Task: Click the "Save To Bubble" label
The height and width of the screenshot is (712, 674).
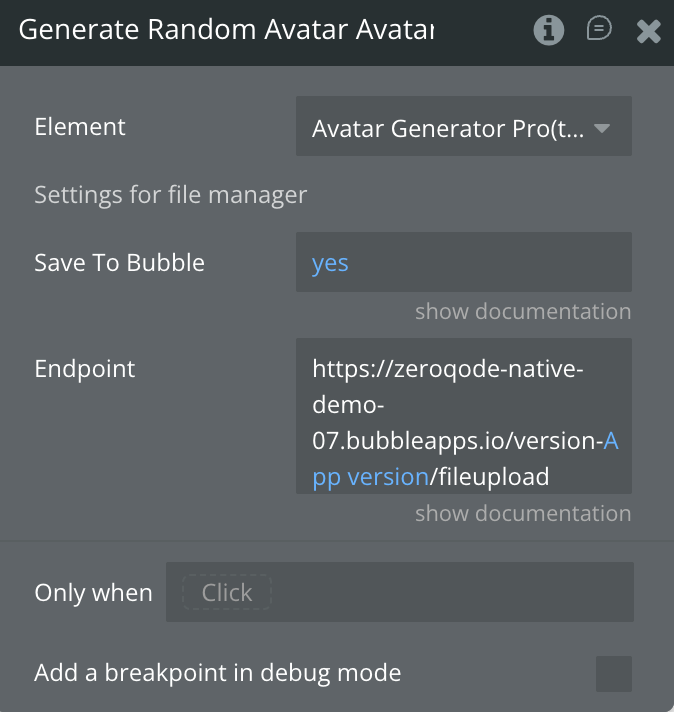Action: point(119,263)
